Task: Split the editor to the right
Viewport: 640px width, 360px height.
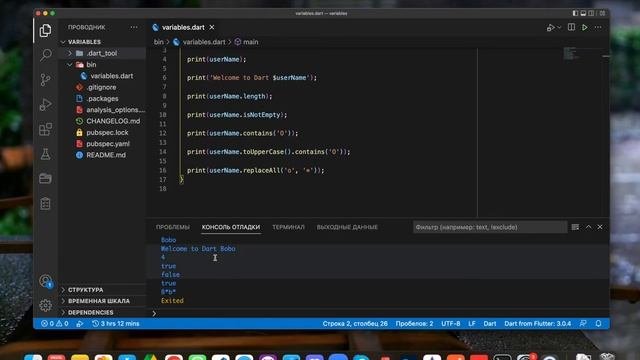Action: [x=571, y=27]
